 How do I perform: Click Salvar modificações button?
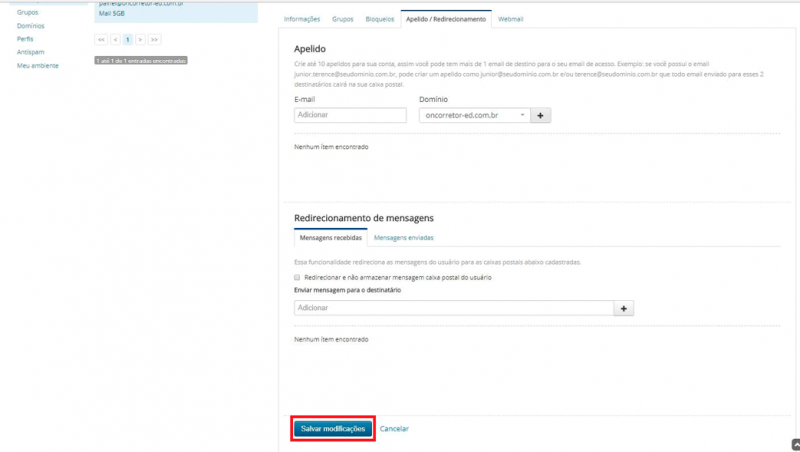coord(333,429)
